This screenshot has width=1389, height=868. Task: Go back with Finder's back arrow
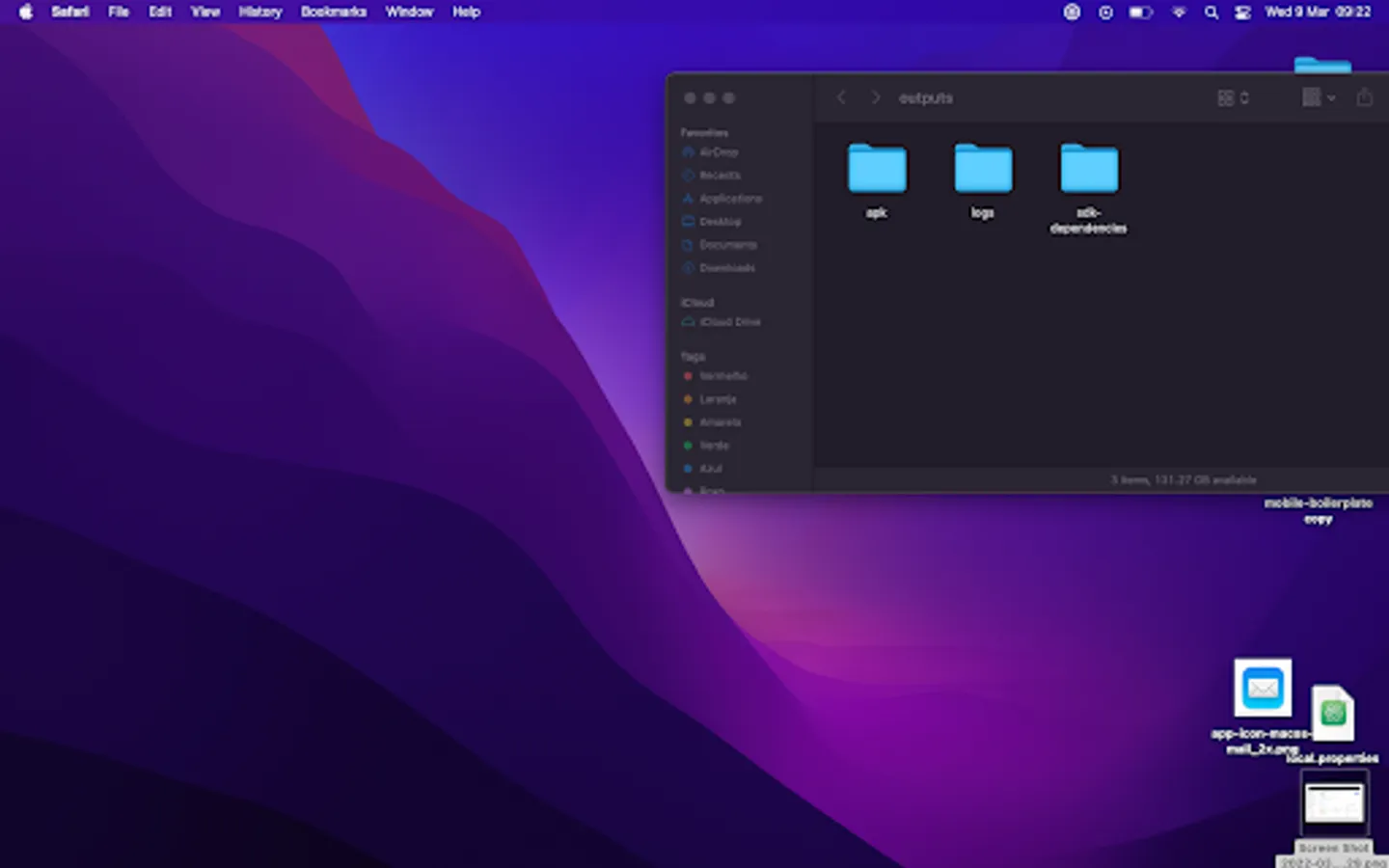pos(841,97)
